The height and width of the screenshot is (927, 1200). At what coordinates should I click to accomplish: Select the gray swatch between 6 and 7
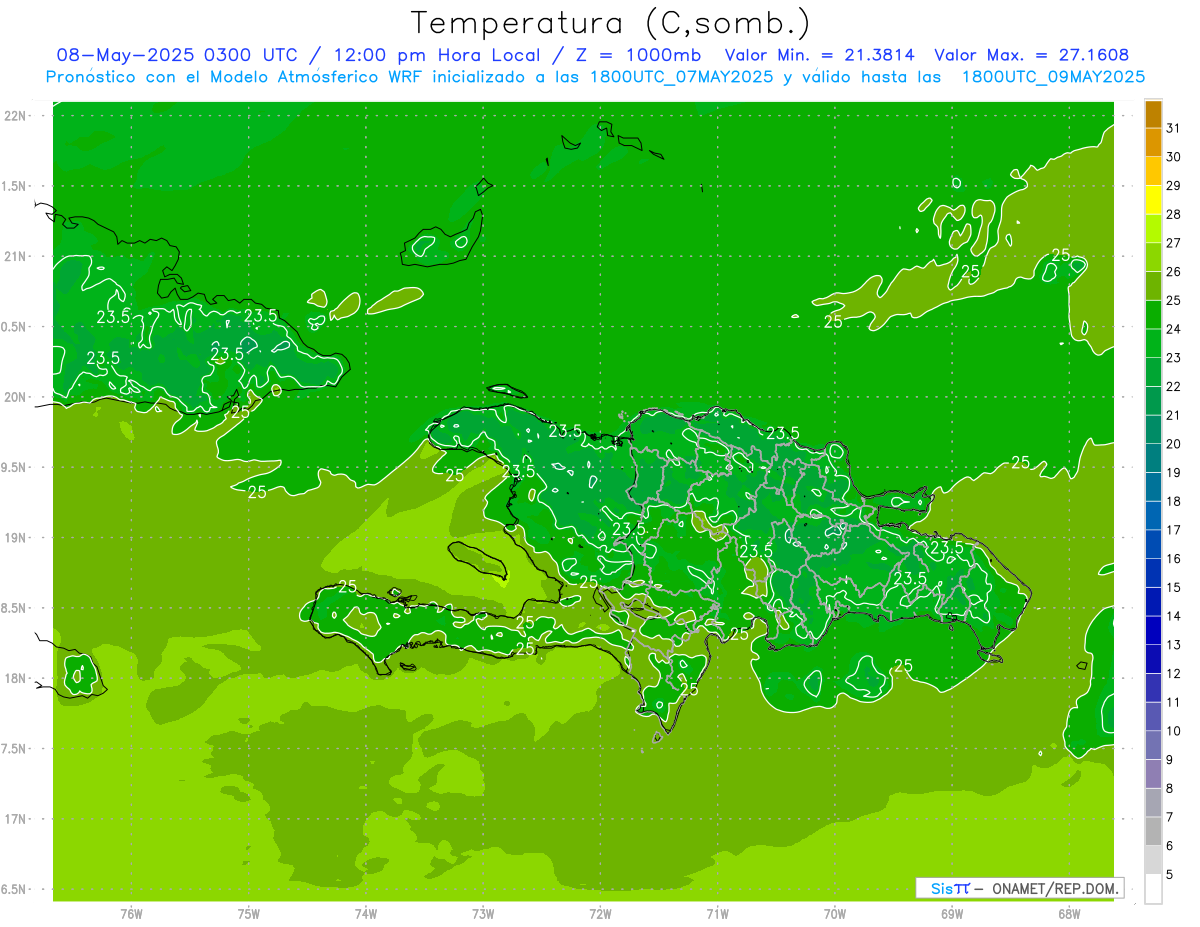pos(1153,832)
